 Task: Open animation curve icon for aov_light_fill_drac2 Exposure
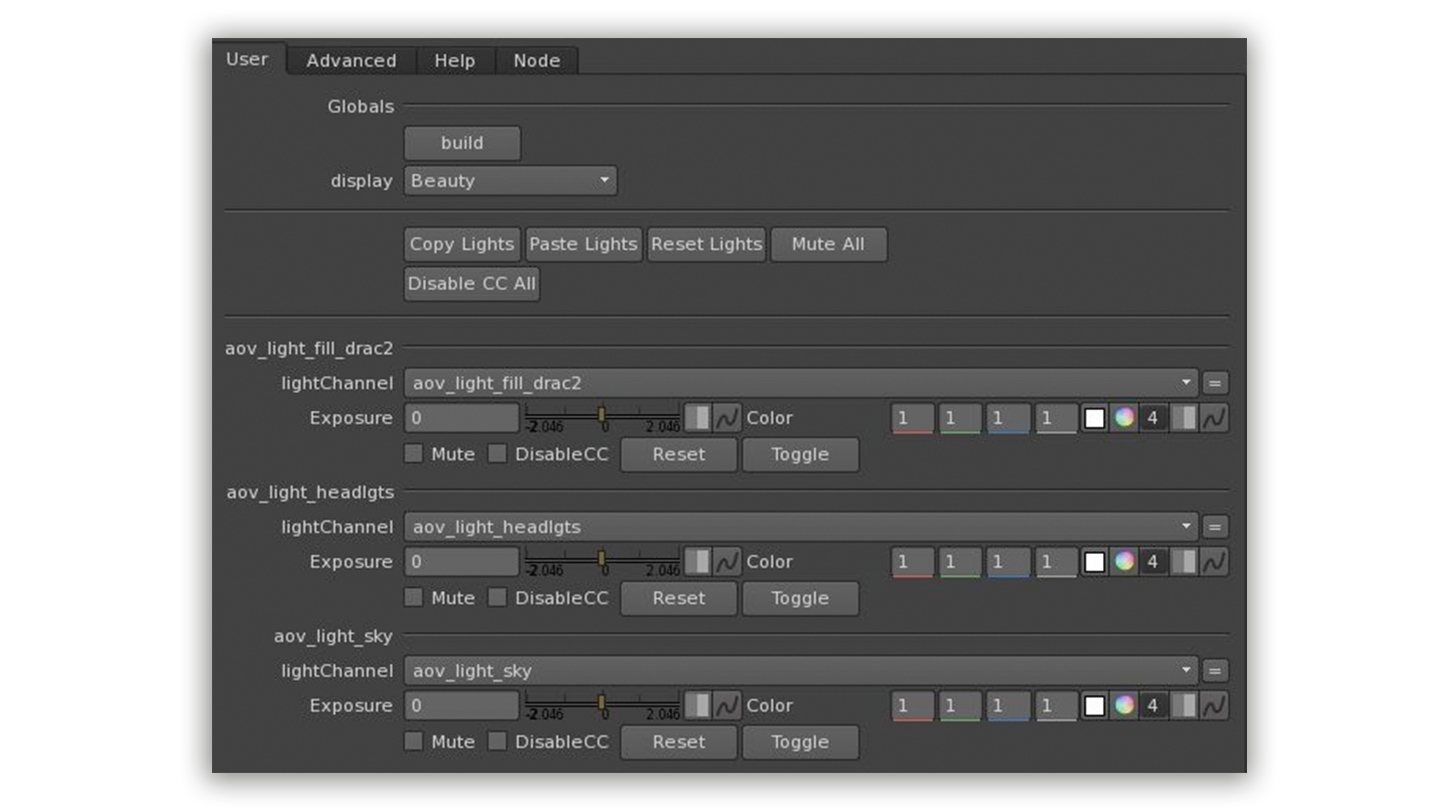(727, 418)
